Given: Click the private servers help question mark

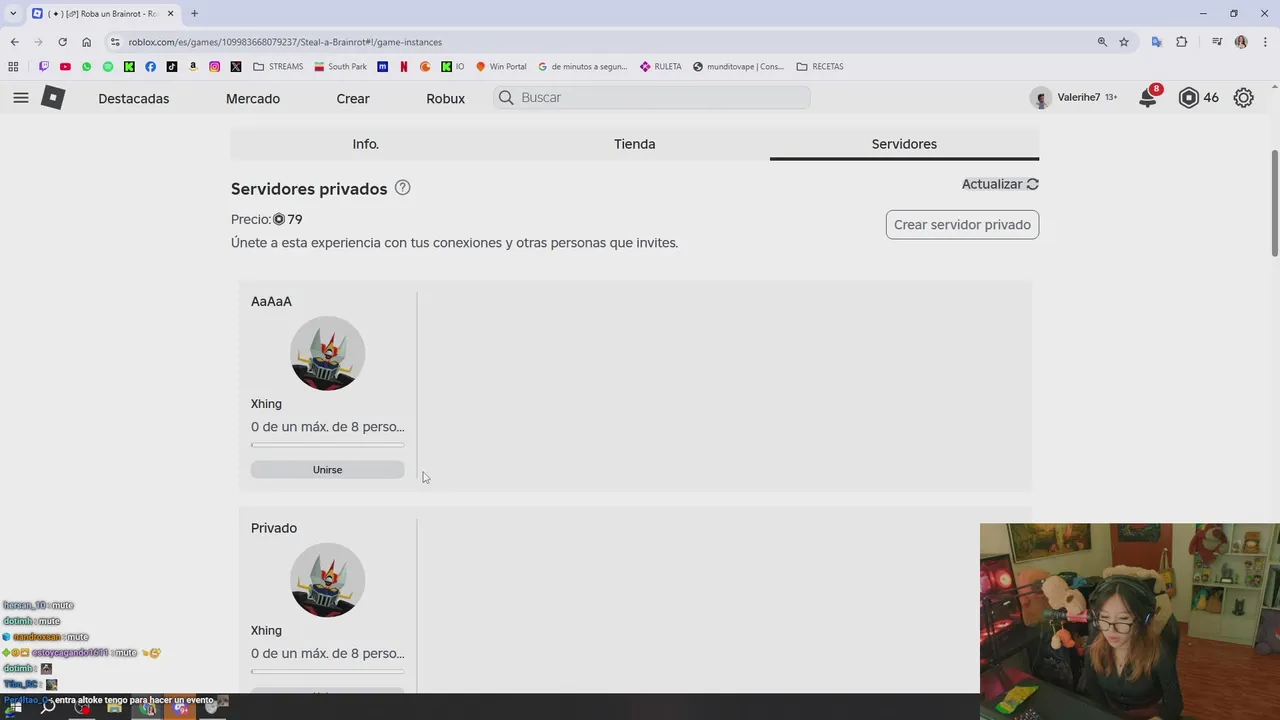Looking at the screenshot, I should [x=402, y=188].
